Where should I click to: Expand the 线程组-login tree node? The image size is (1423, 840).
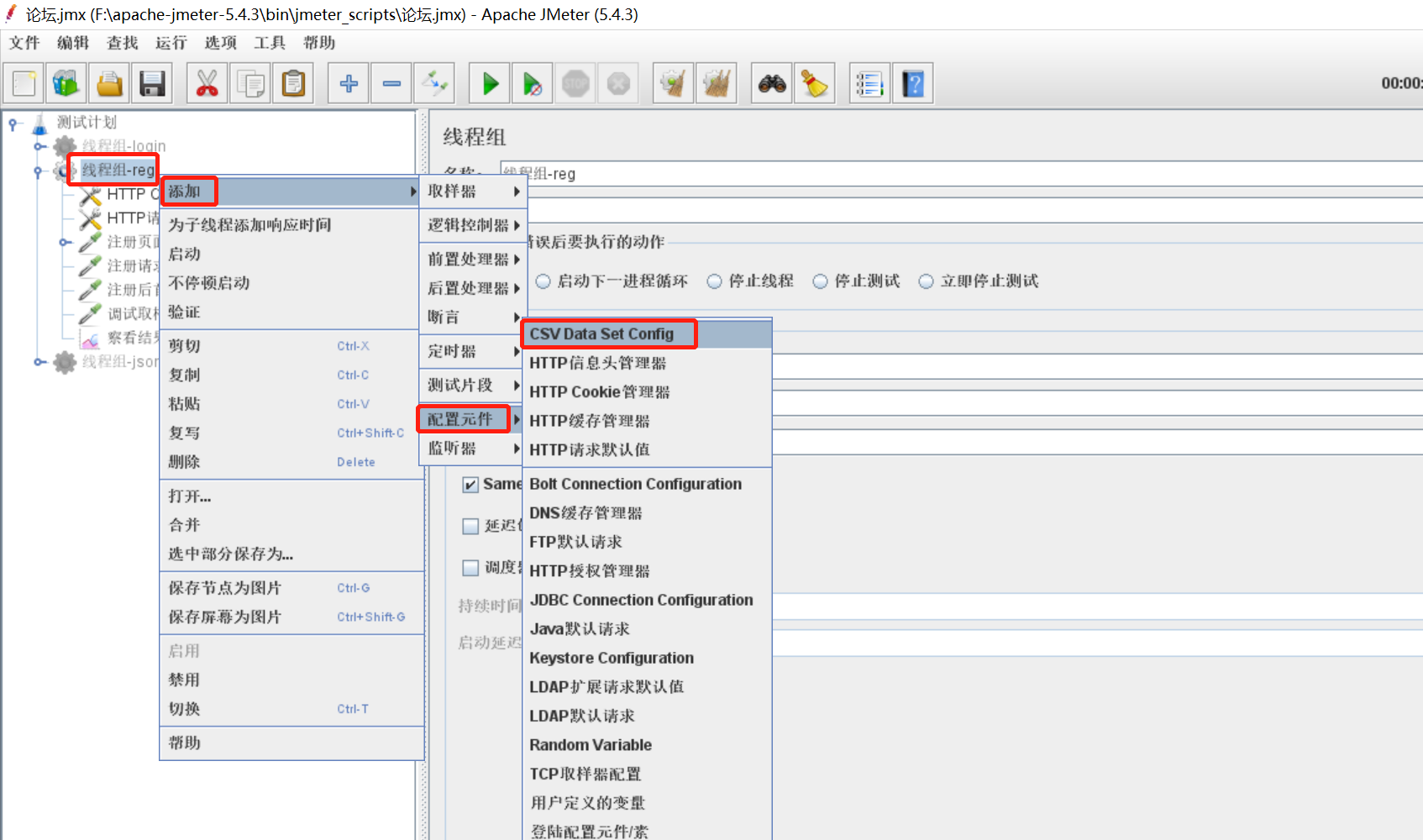coord(39,146)
